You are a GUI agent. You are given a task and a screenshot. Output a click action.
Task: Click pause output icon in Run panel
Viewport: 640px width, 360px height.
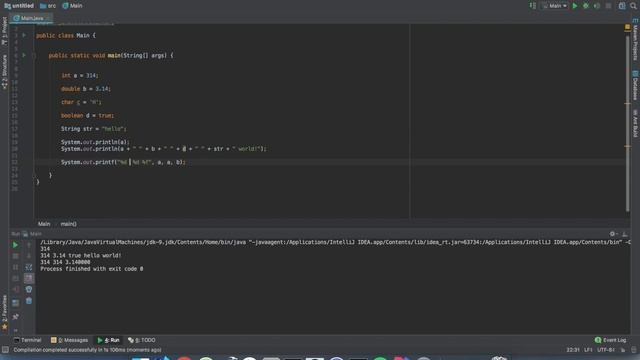(15, 267)
